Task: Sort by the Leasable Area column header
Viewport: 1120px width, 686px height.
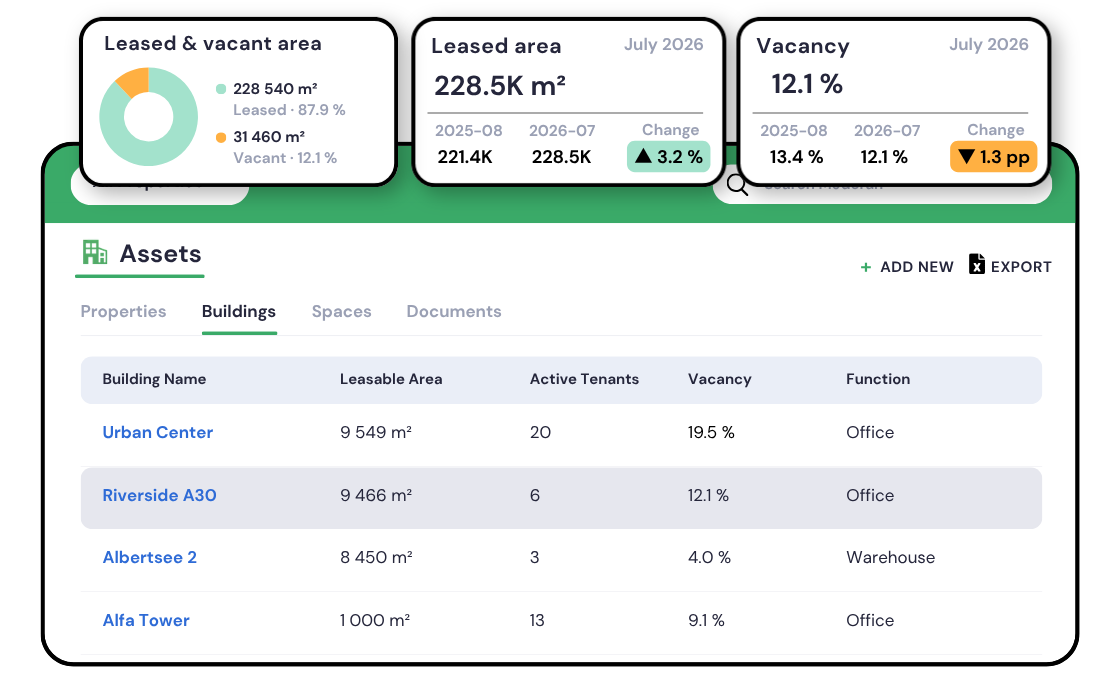Action: point(391,379)
